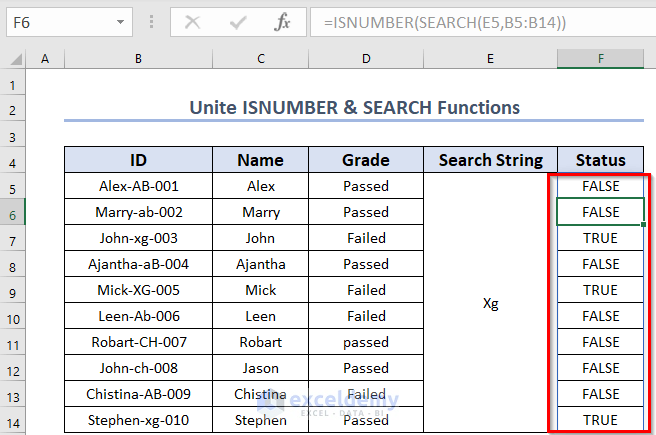The width and height of the screenshot is (656, 435).
Task: Select the Status cell in row 7
Action: pyautogui.click(x=600, y=238)
